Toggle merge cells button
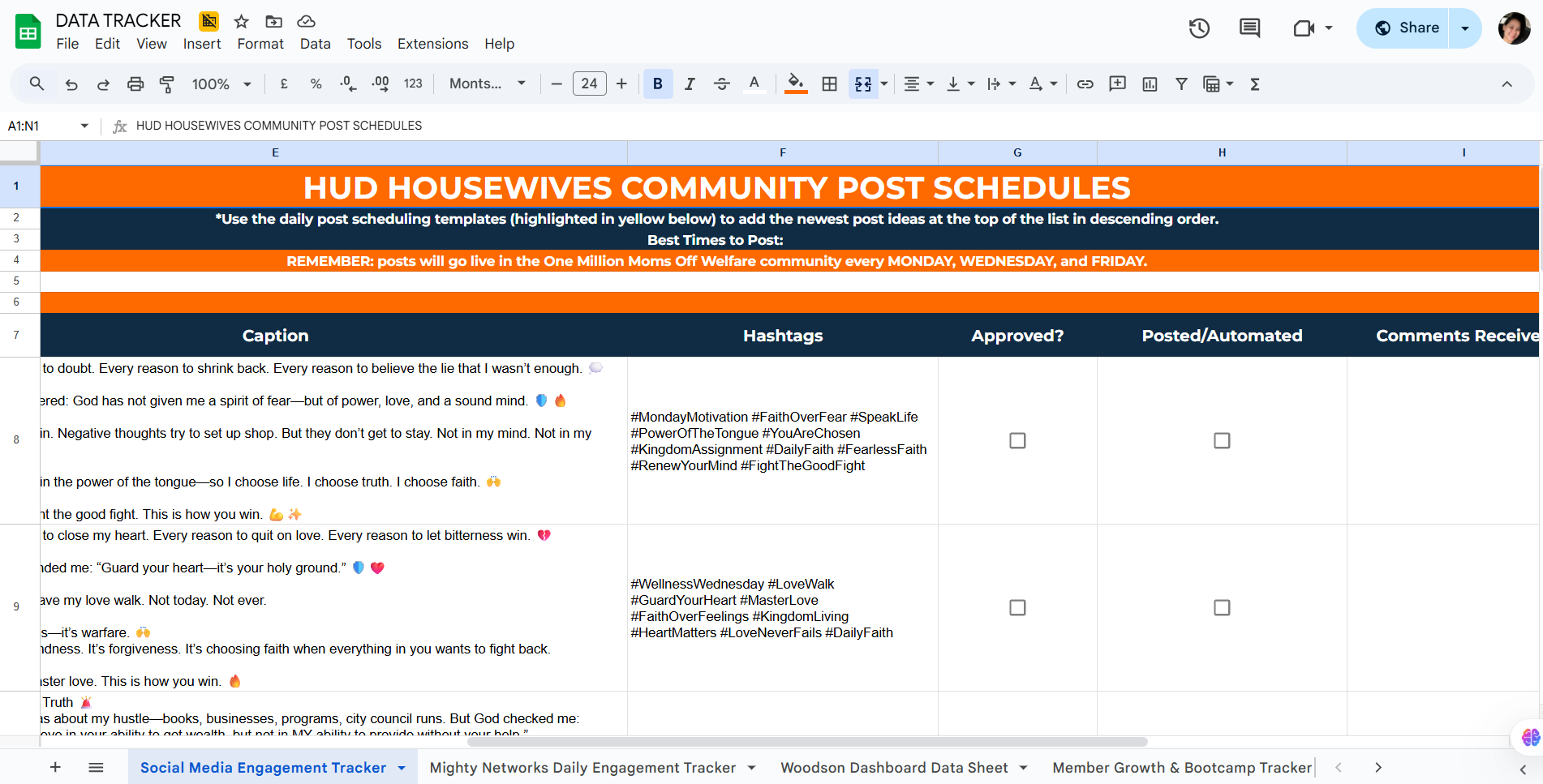 pyautogui.click(x=863, y=84)
